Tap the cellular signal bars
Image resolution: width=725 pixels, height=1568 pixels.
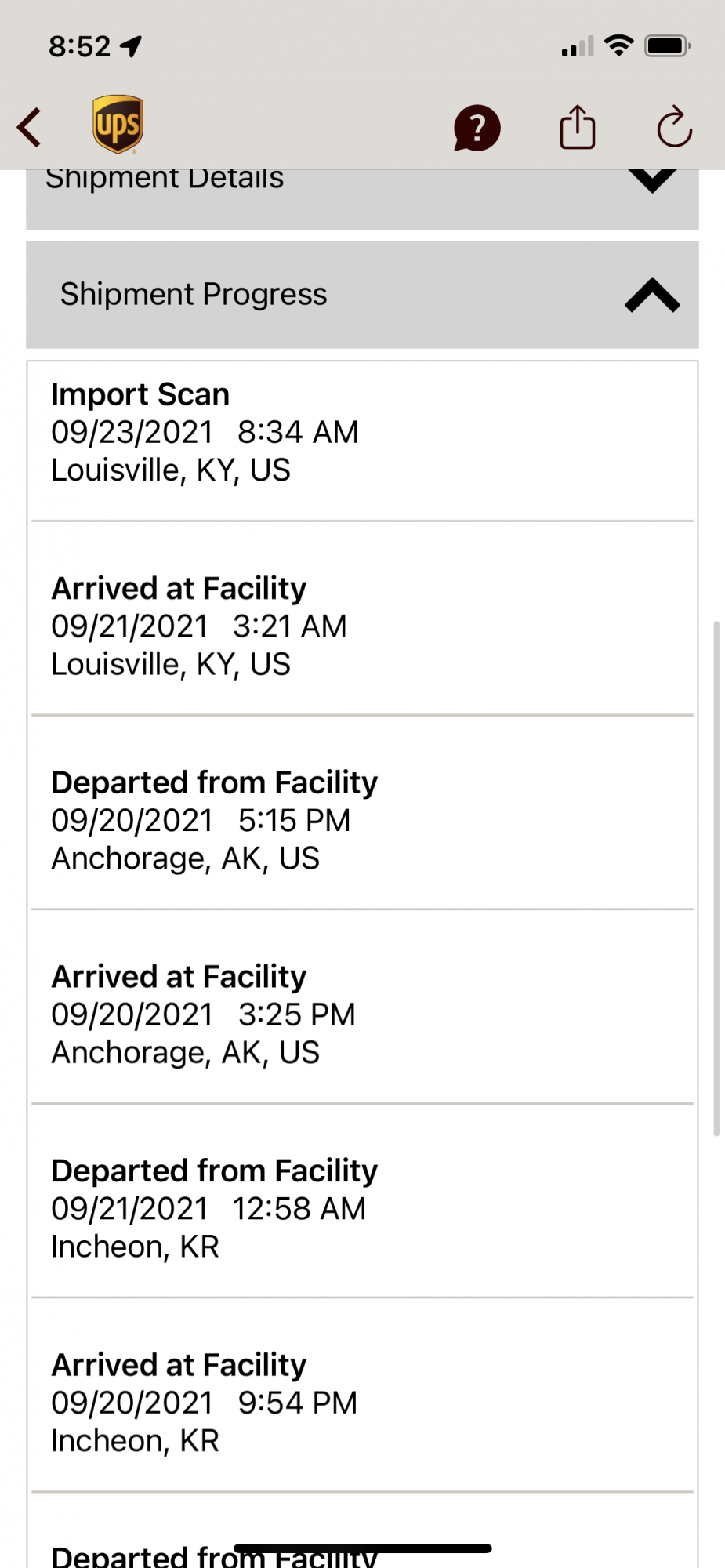tap(577, 48)
